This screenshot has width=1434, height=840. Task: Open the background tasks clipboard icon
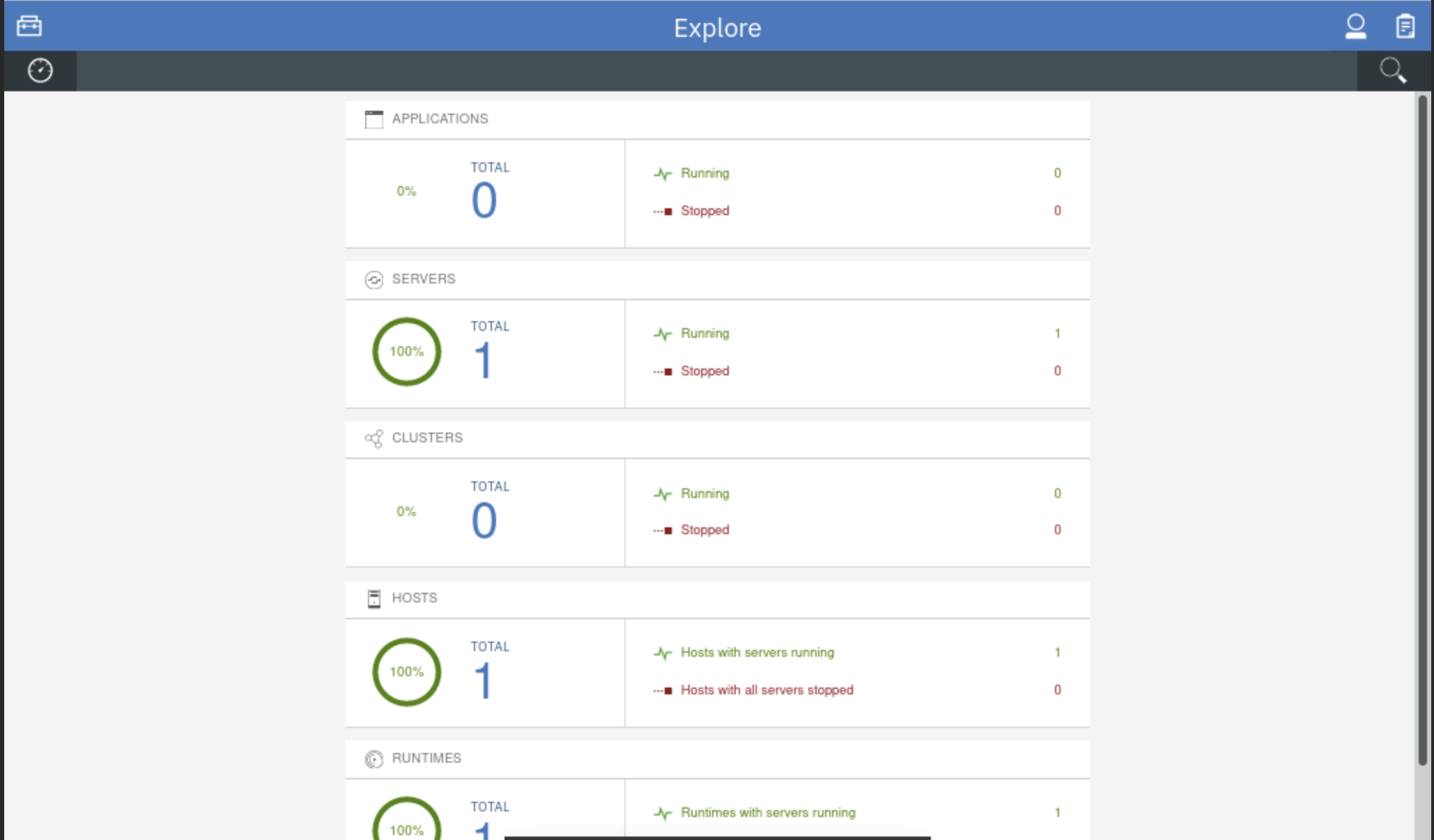[x=1405, y=26]
